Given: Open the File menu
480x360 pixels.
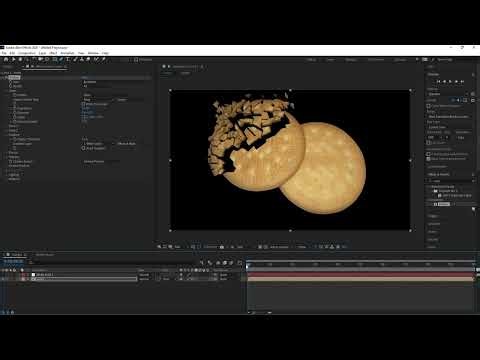Looking at the screenshot, I should tap(4, 53).
